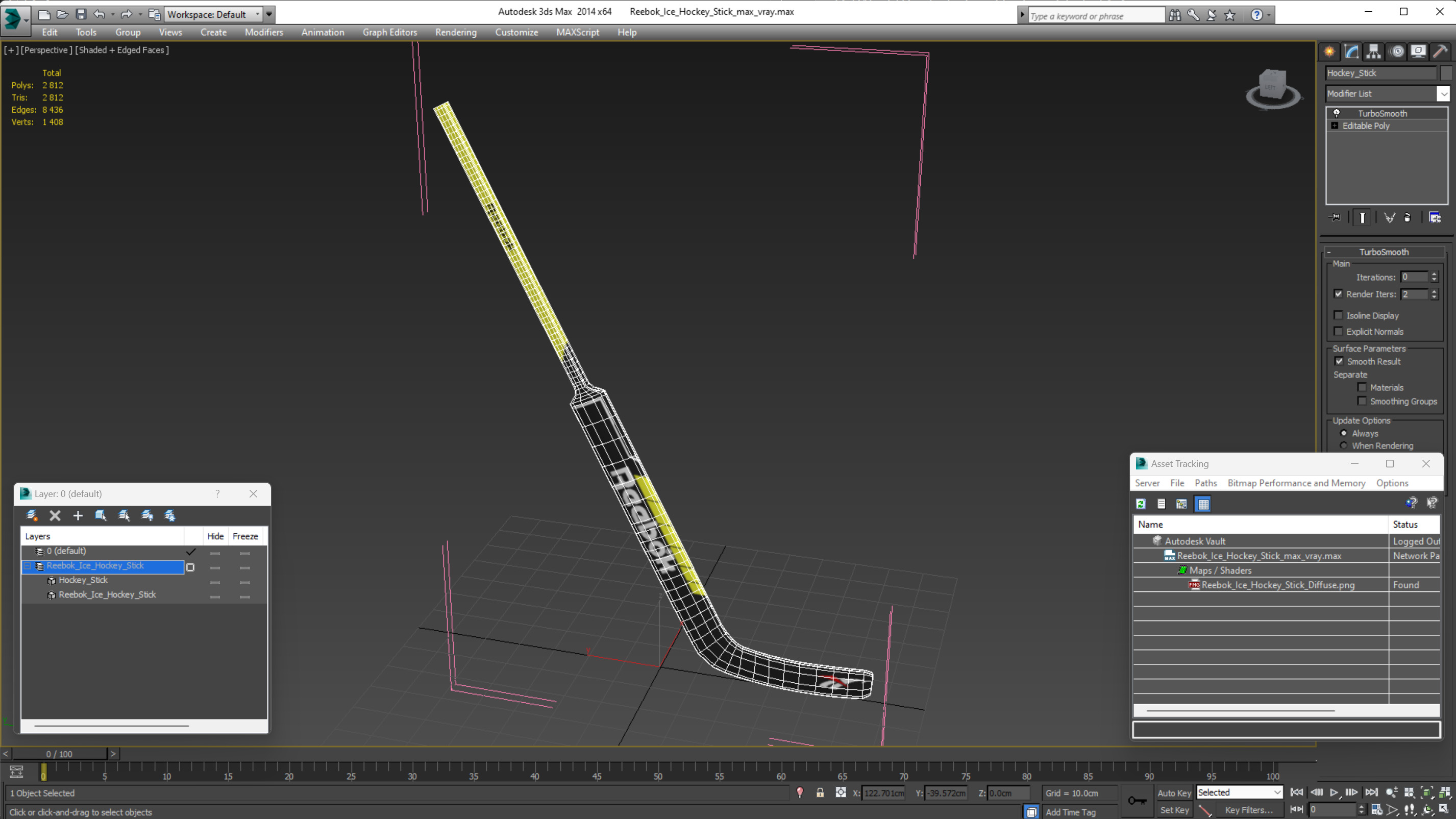Screen dimensions: 1456x819
Task: Delete highlighted layer with X icon
Action: 55,515
